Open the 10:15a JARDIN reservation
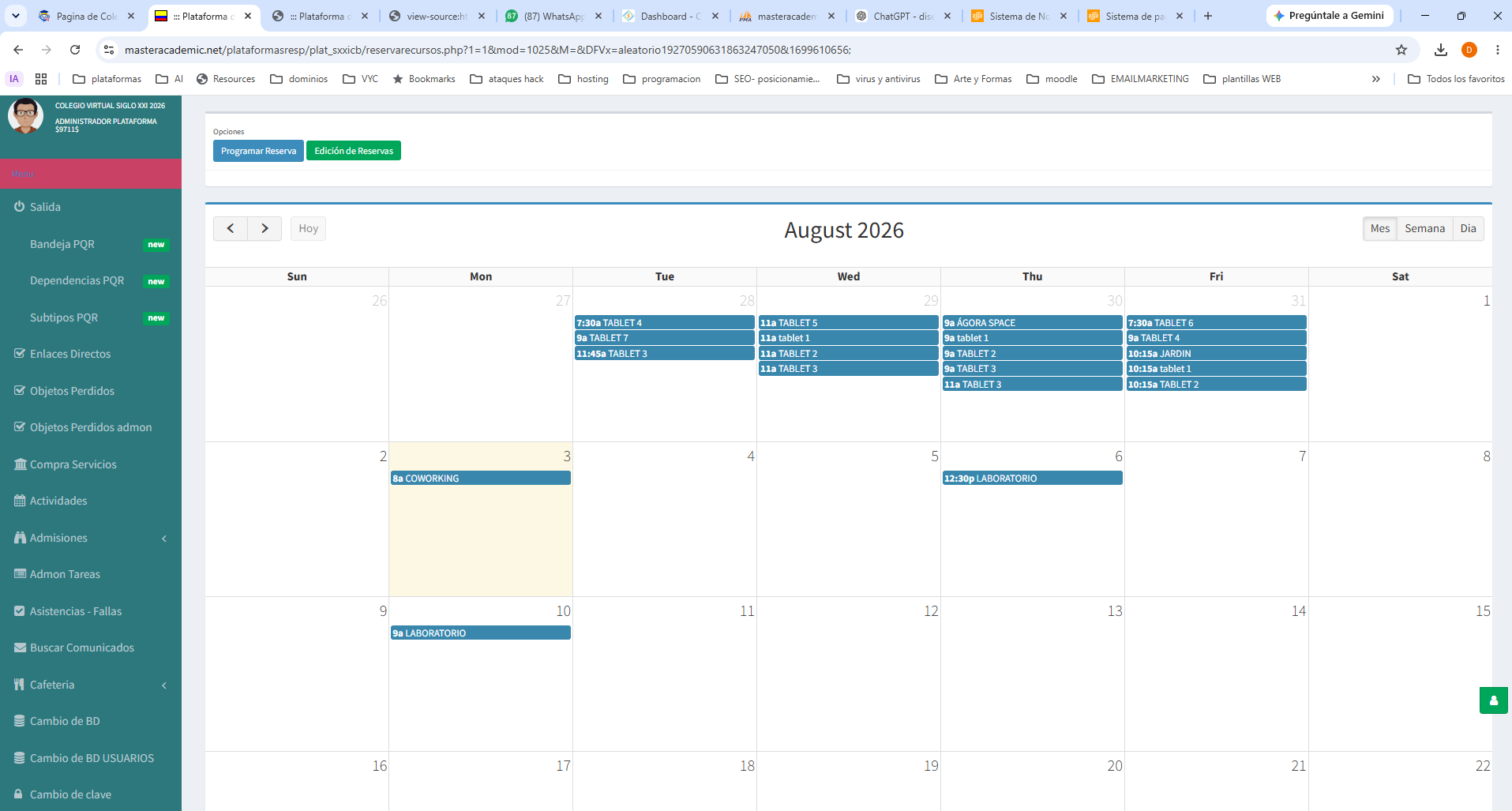Screen dimensions: 1512x811 tap(1217, 353)
